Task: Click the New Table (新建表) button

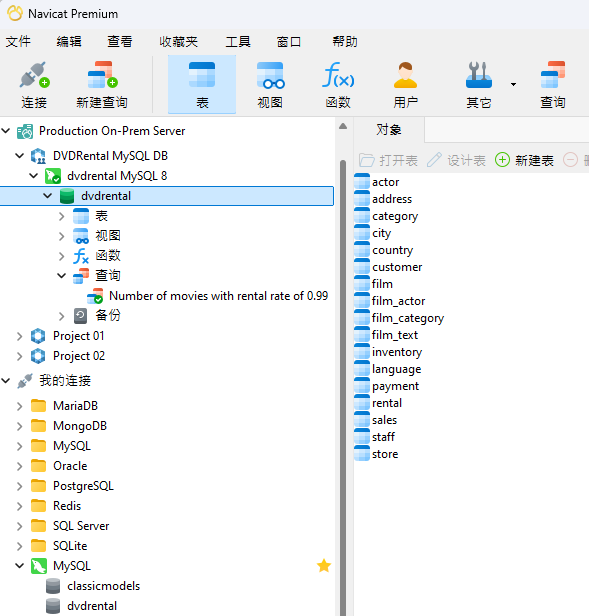Action: 524,160
